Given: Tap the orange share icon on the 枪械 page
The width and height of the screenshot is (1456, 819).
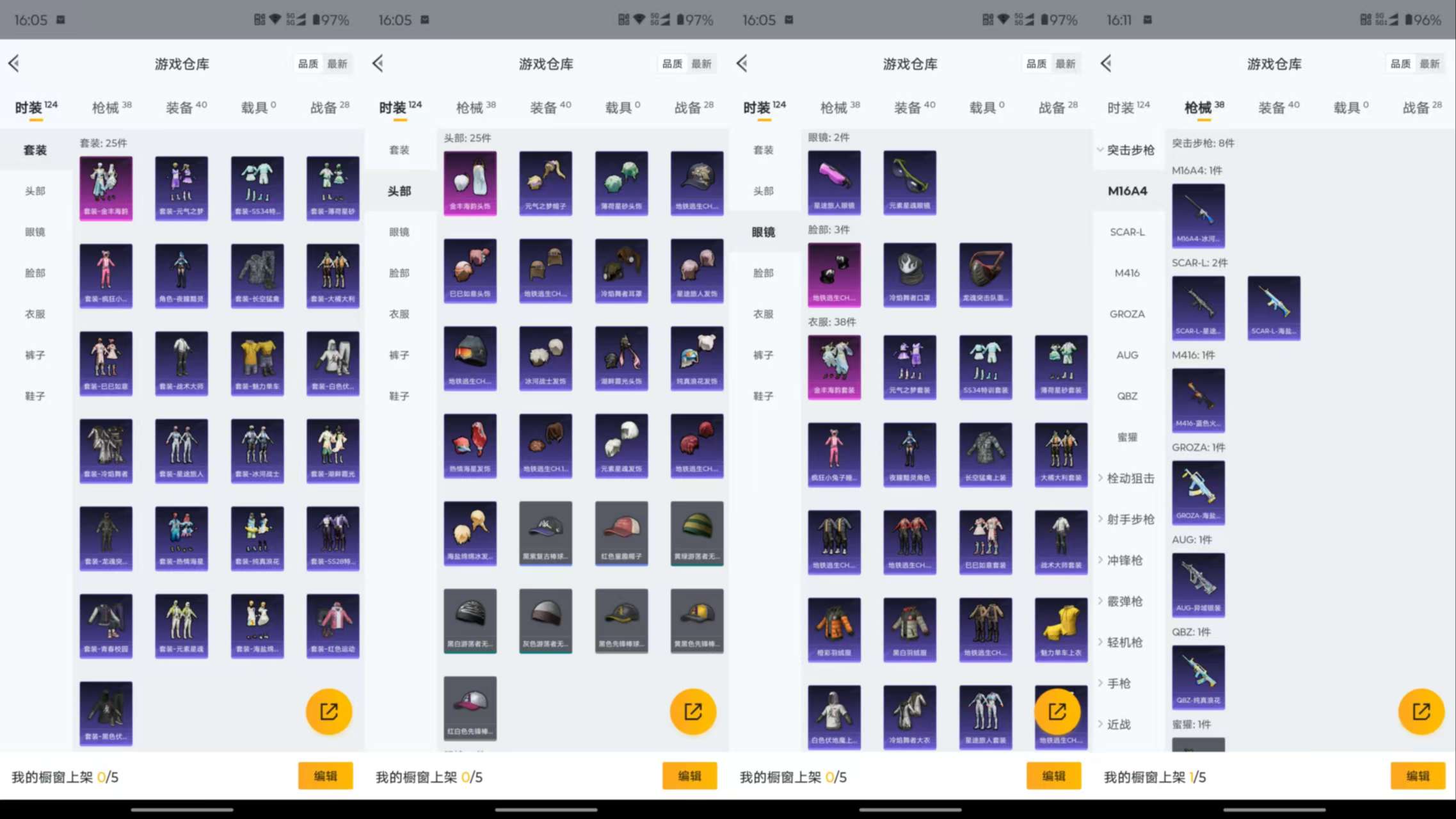Looking at the screenshot, I should (1421, 711).
